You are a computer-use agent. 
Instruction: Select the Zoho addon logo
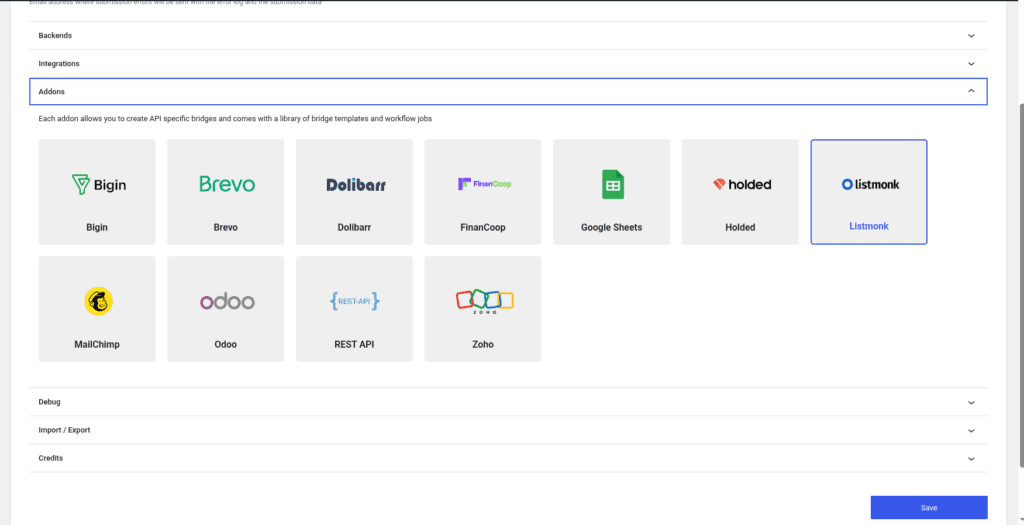485,302
